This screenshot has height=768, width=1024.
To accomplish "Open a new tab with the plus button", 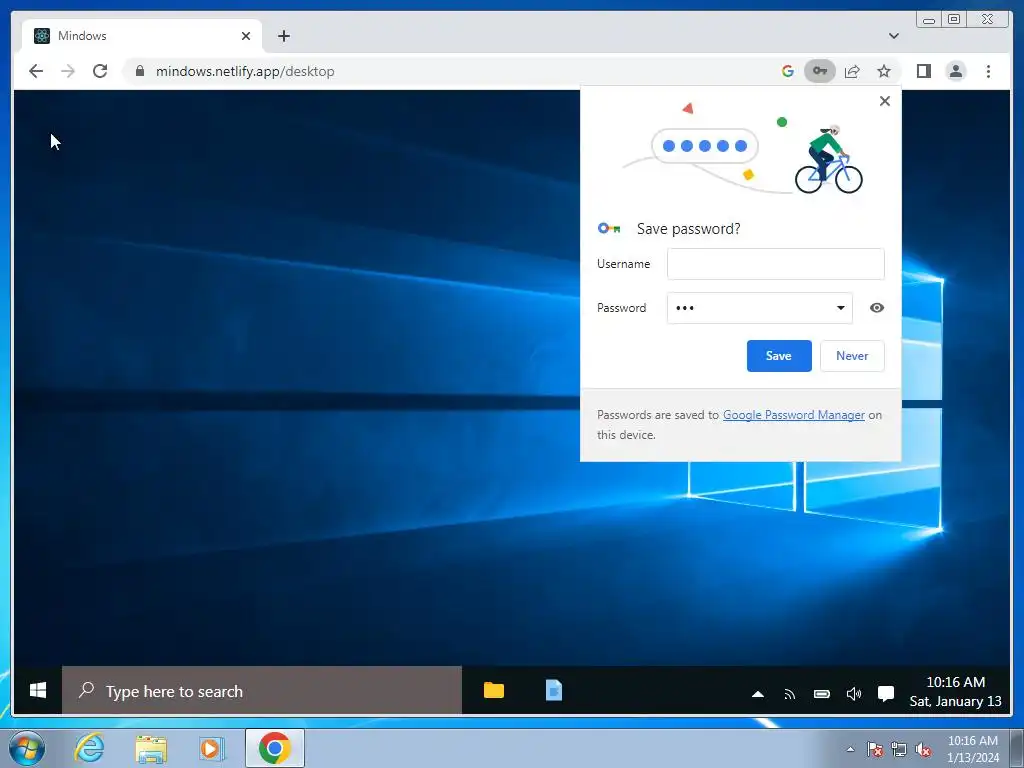I will (x=283, y=36).
